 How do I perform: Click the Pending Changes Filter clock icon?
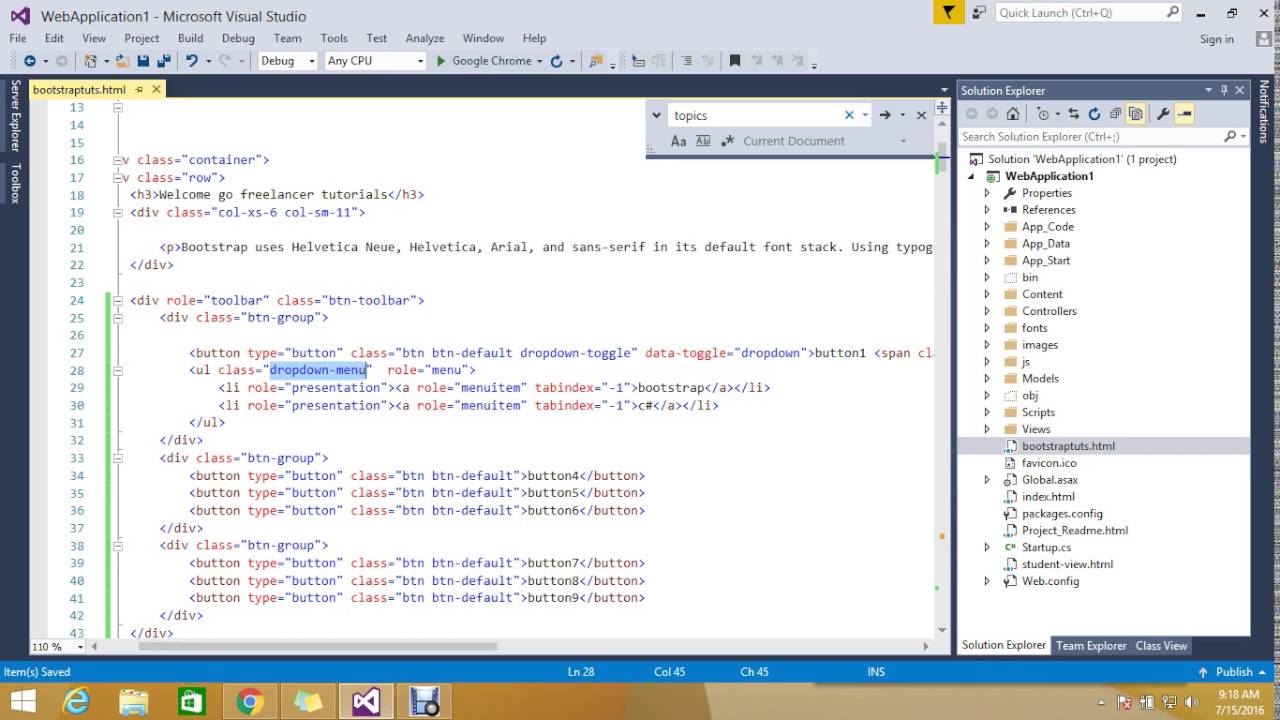click(1043, 114)
